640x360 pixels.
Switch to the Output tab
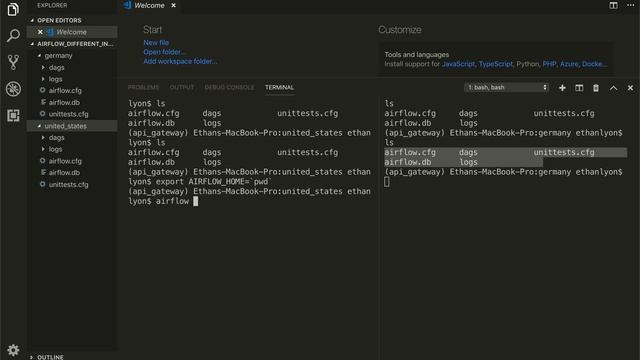[182, 87]
